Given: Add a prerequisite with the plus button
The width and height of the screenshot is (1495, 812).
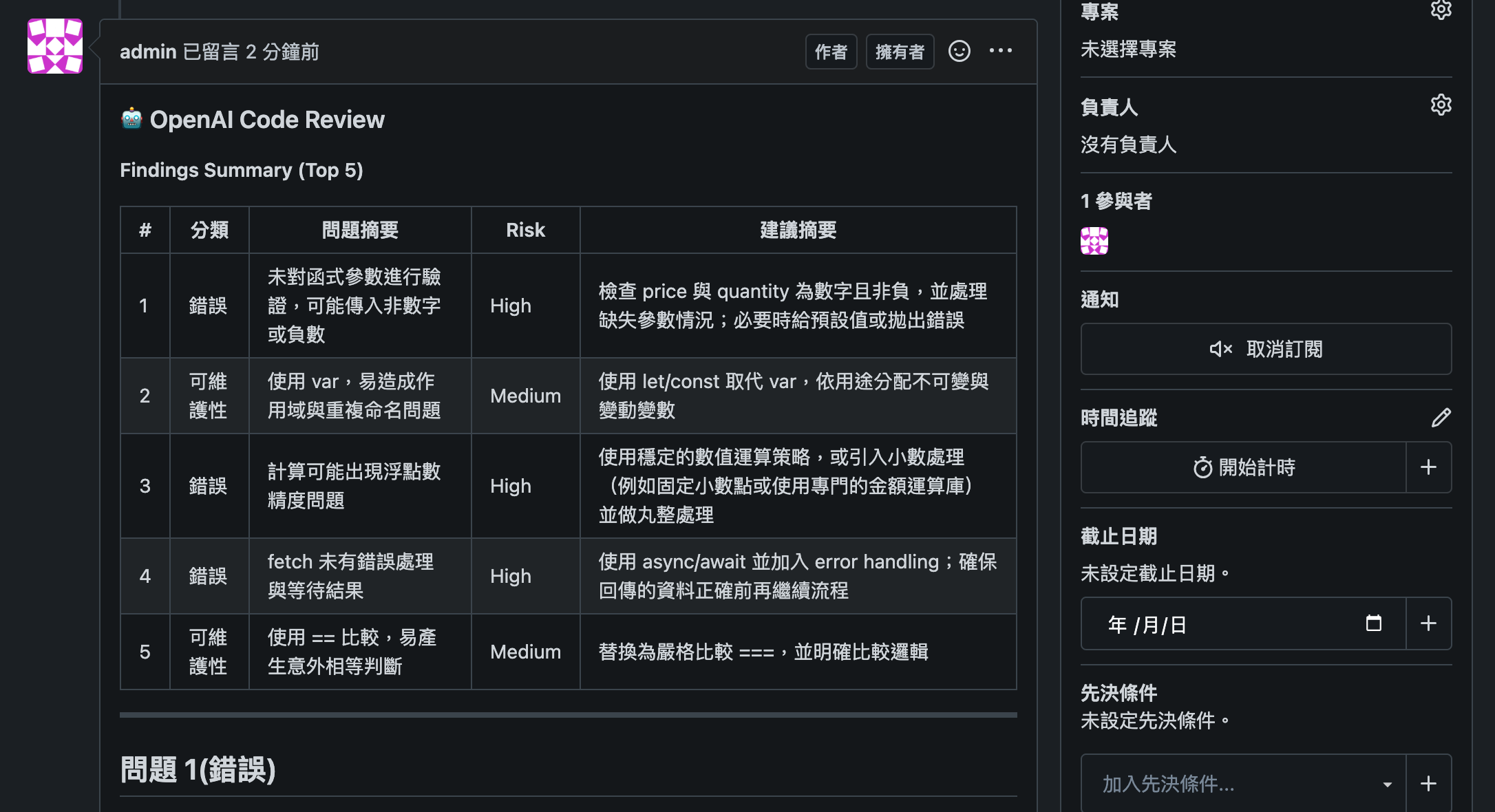Looking at the screenshot, I should pos(1428,784).
